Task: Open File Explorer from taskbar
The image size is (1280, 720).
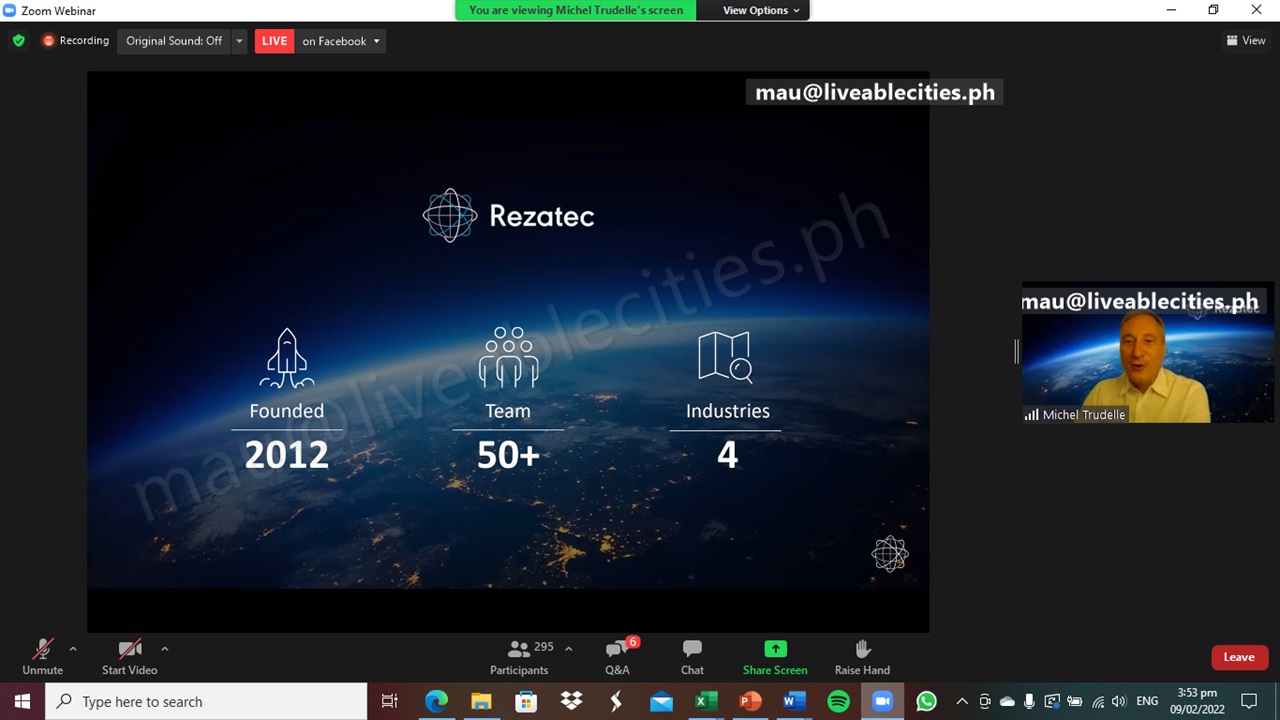Action: tap(481, 701)
